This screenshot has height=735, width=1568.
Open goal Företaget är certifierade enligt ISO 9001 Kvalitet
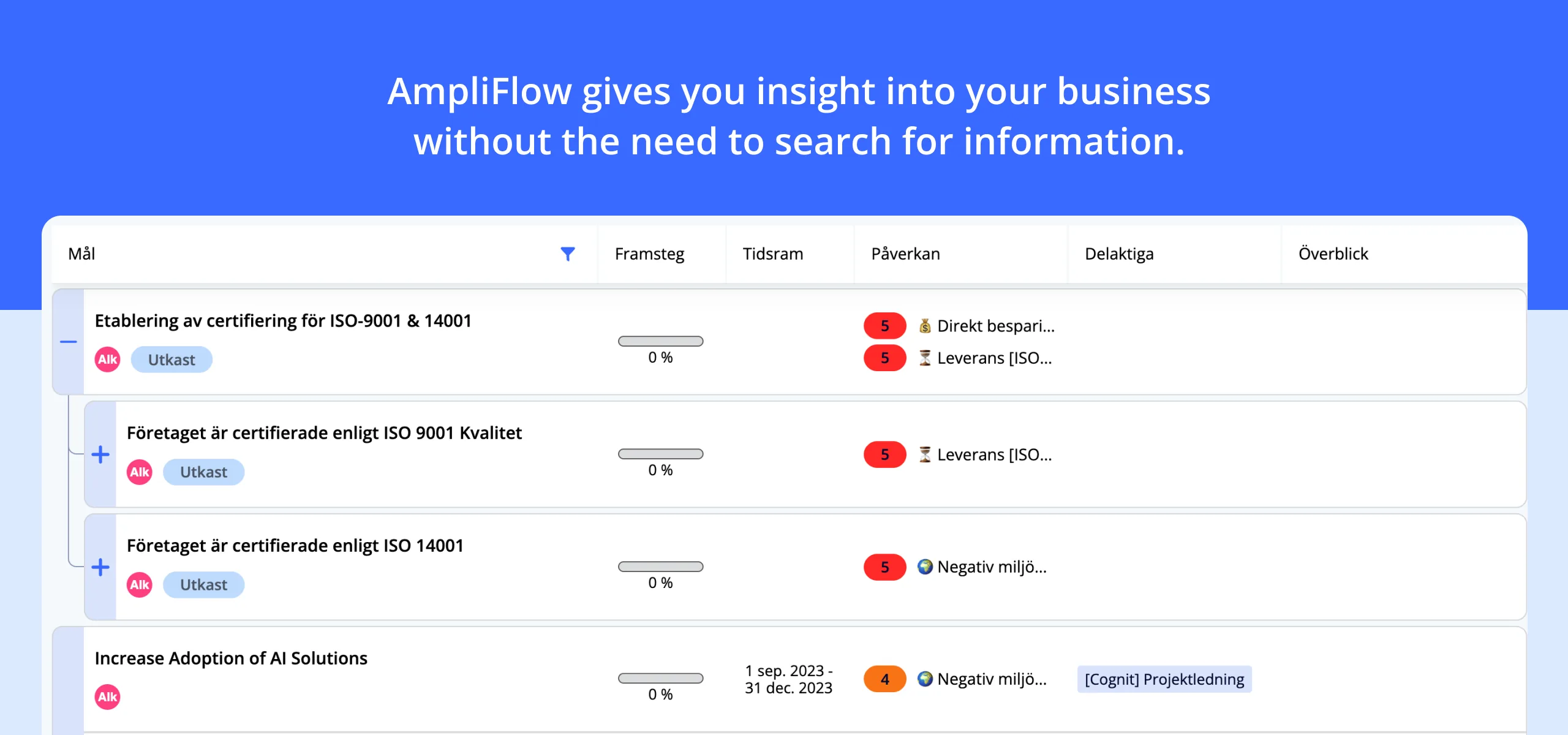point(324,433)
